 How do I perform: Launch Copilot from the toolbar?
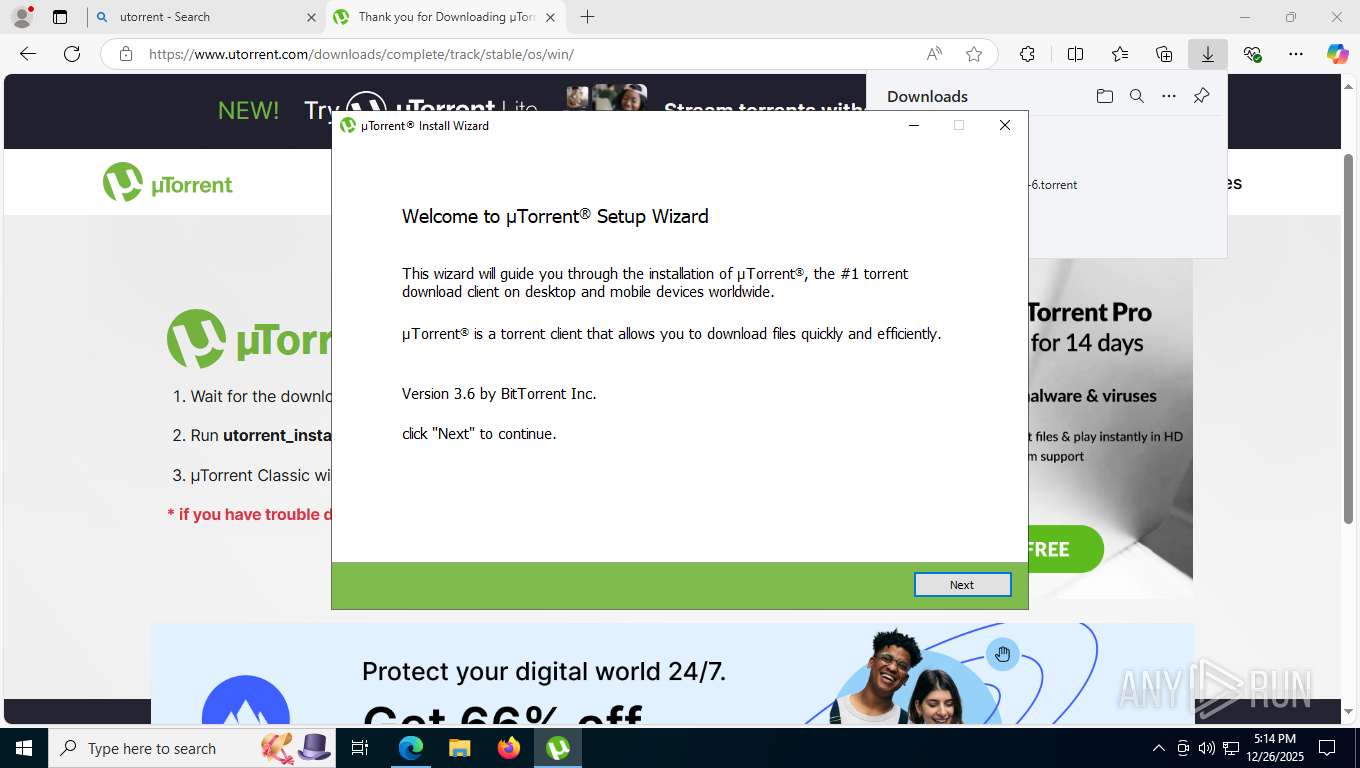[1337, 54]
